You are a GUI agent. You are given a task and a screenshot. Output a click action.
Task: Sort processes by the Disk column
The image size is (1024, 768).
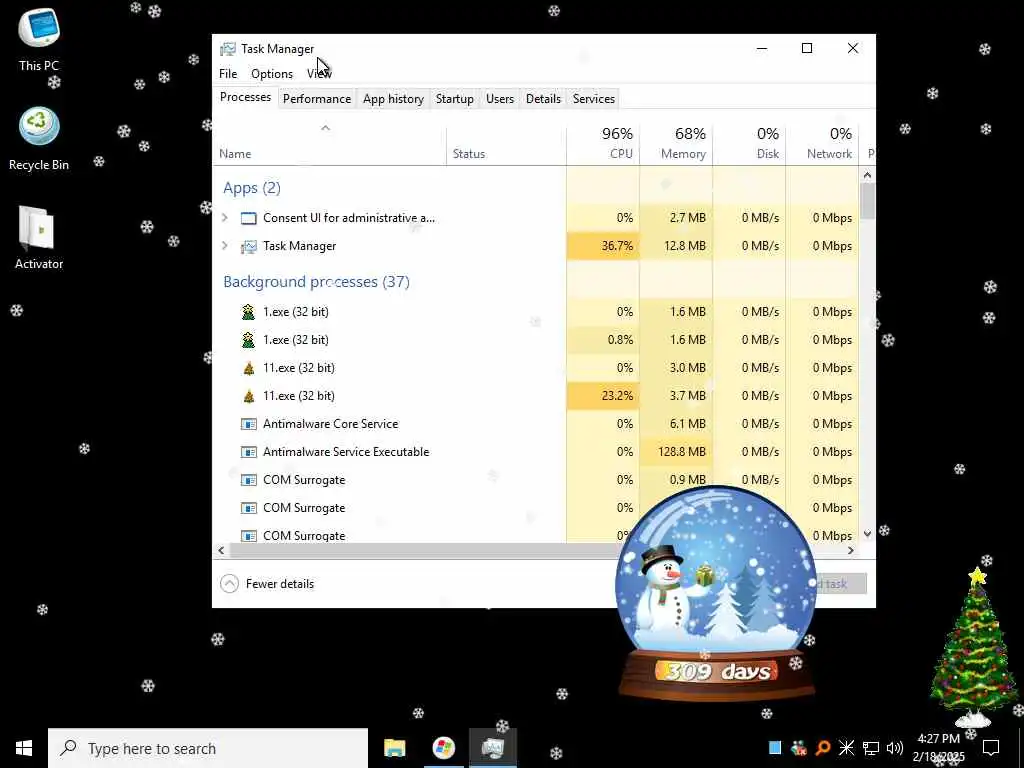tap(749, 144)
